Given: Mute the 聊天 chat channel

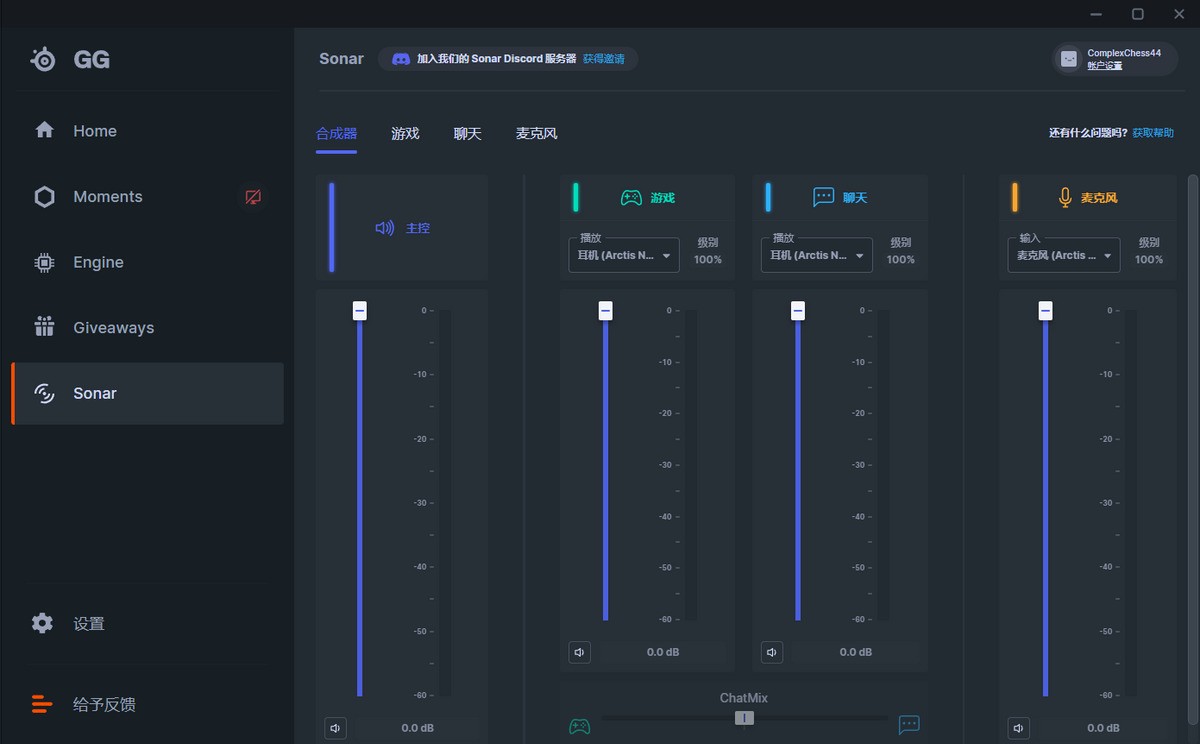Looking at the screenshot, I should 772,652.
